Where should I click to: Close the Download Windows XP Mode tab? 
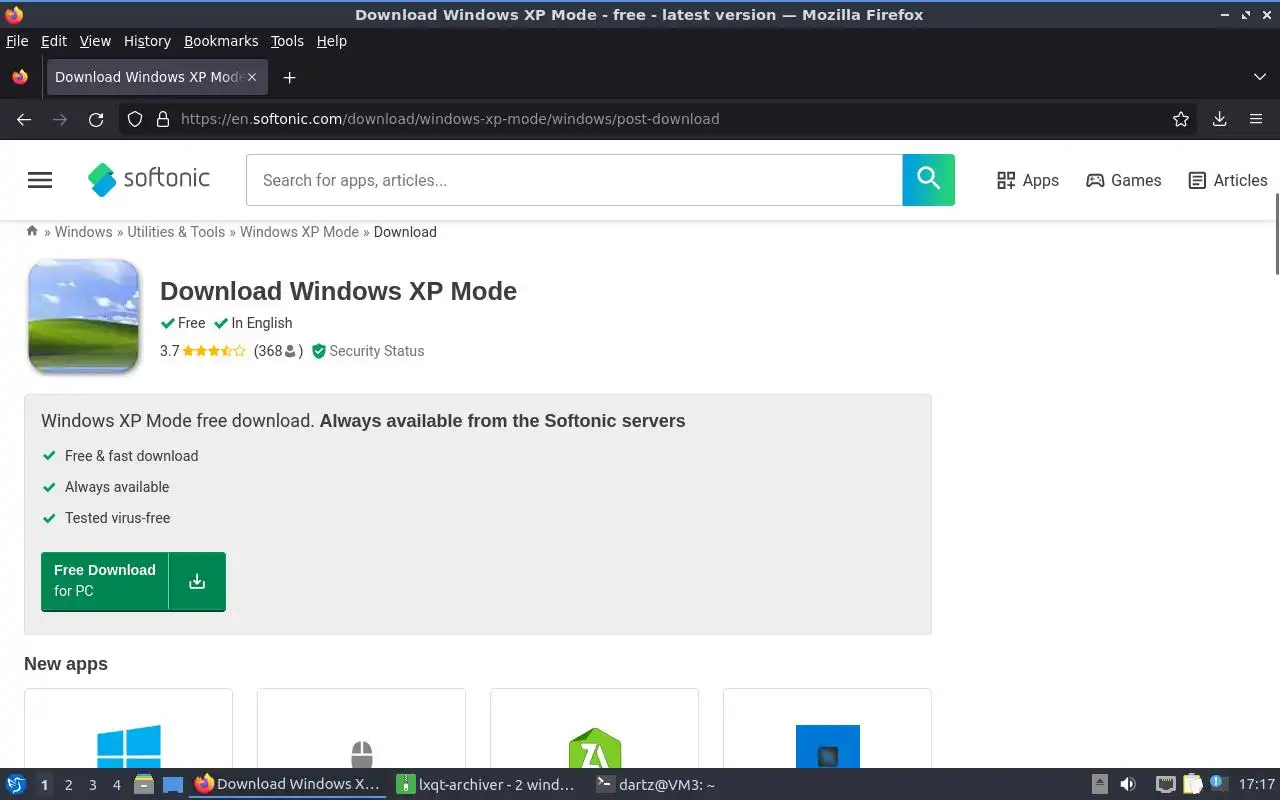252,77
